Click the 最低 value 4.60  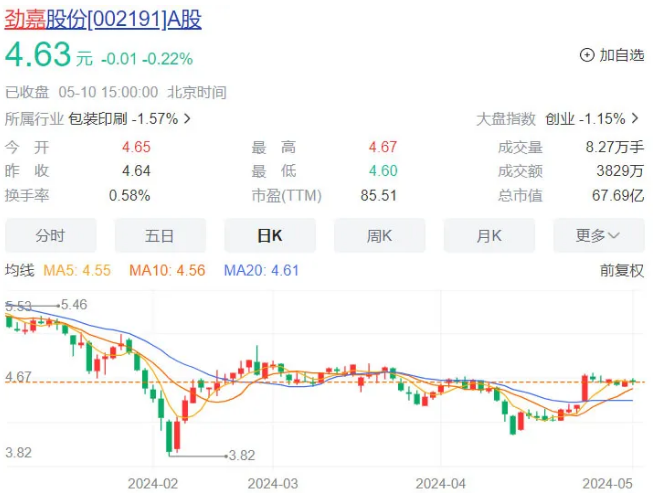383,171
